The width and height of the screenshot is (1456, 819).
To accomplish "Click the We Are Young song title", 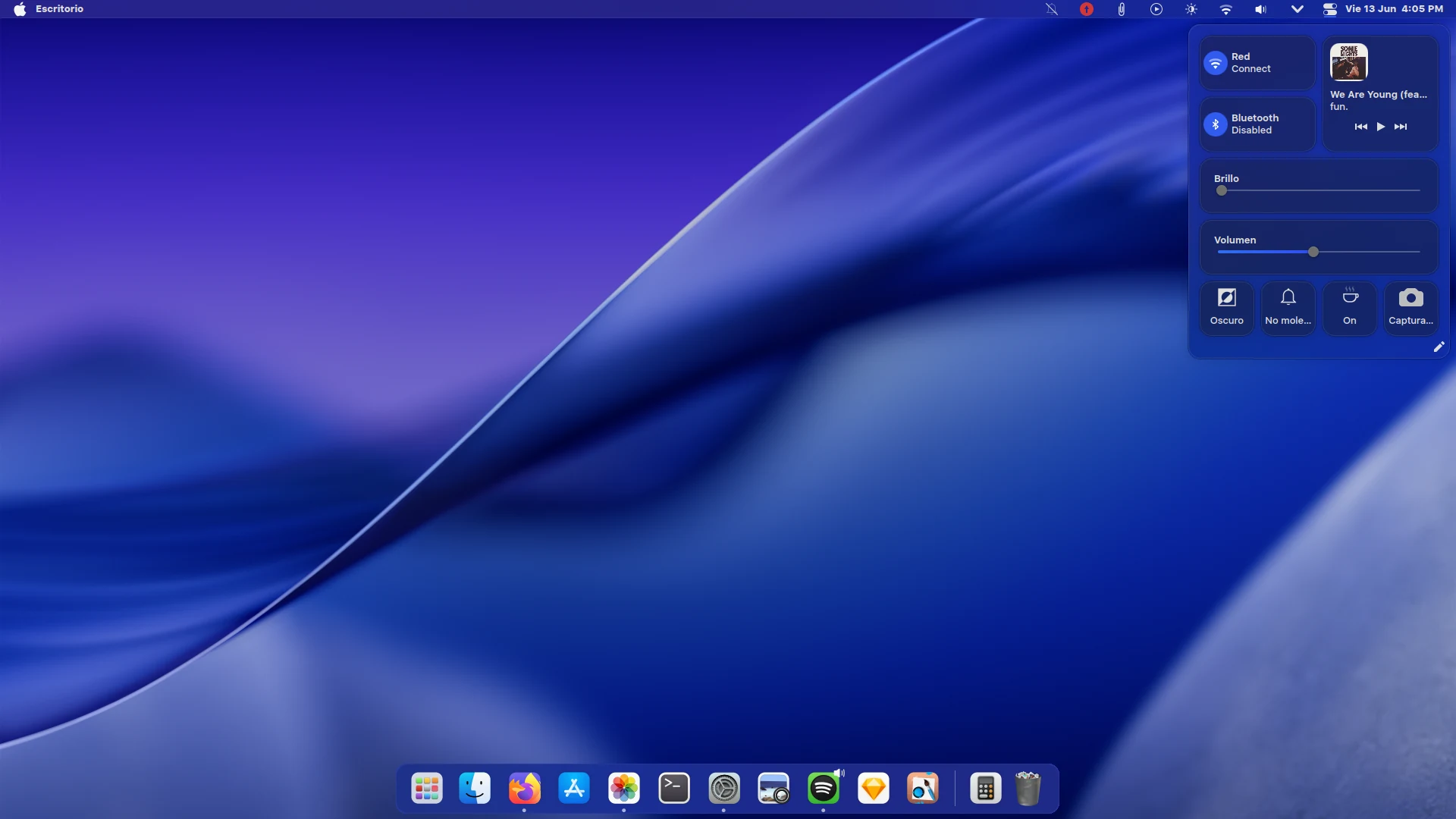I will click(x=1379, y=95).
